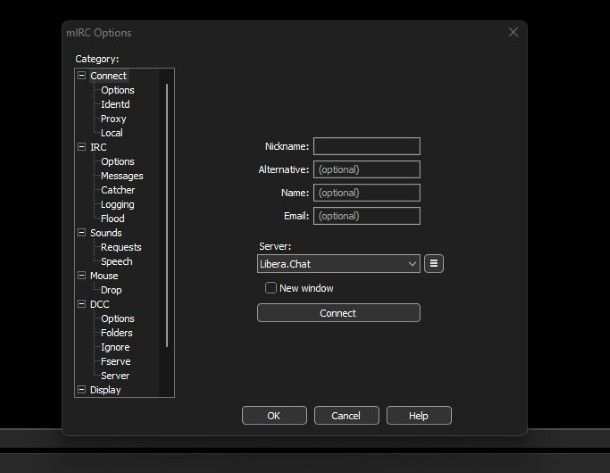Viewport: 610px width, 473px height.
Task: Collapse the Sounds category
Action: tap(81, 233)
